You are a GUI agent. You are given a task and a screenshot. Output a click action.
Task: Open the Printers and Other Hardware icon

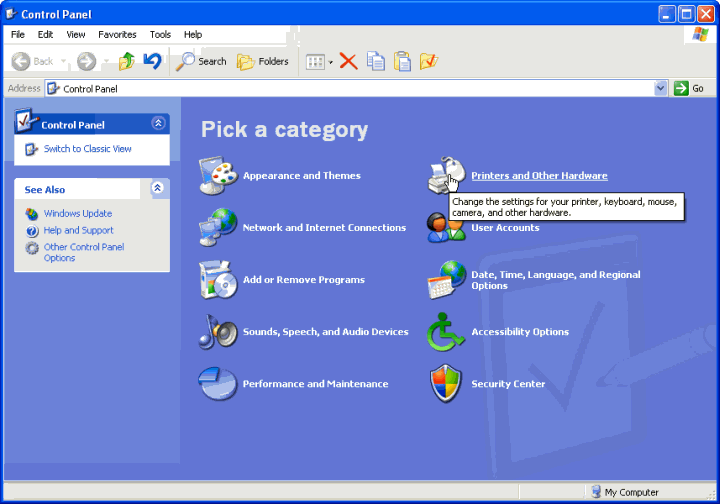tap(446, 176)
